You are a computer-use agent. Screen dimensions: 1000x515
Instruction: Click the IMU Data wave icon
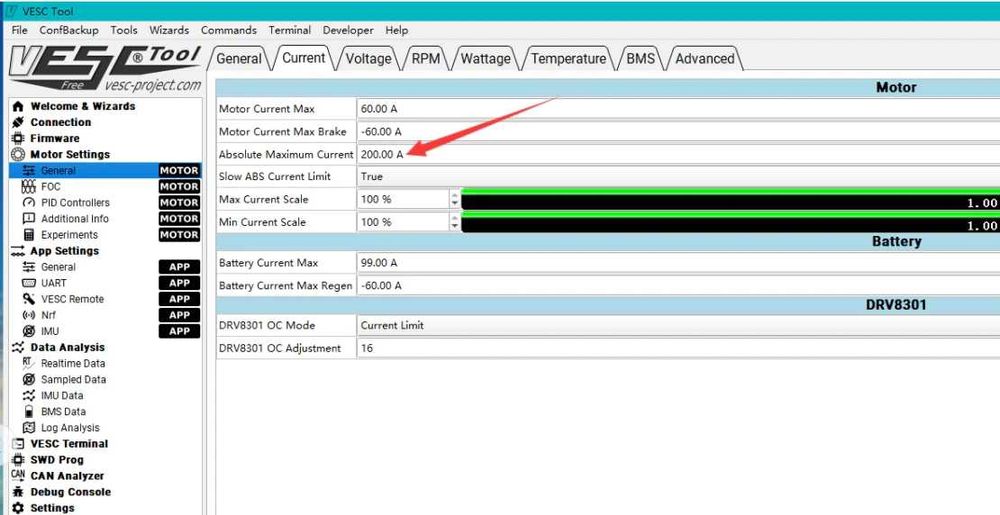pyautogui.click(x=29, y=396)
